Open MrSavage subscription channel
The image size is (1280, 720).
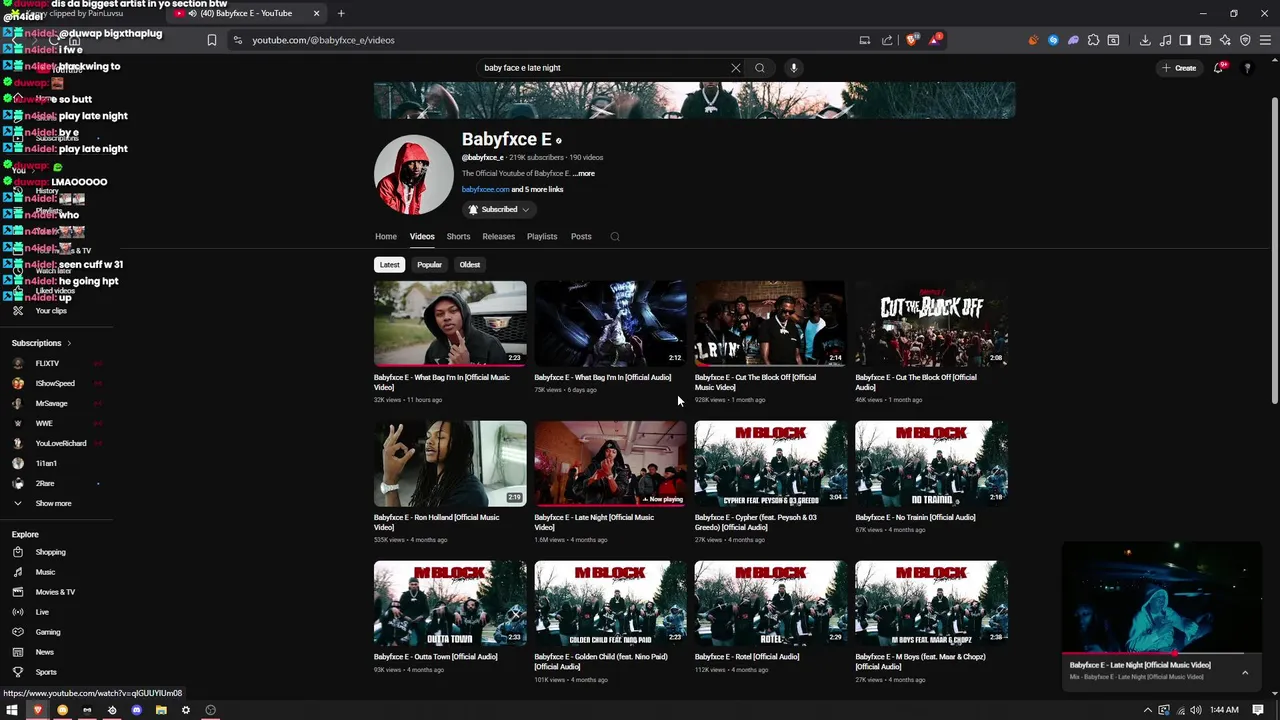coord(51,404)
